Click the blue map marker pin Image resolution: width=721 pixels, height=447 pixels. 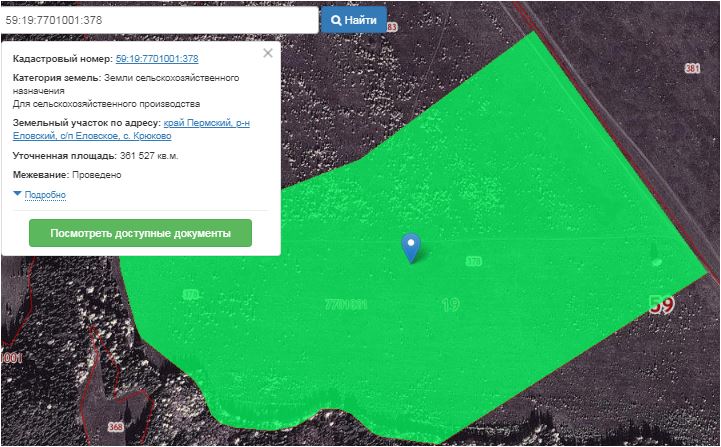pos(410,247)
